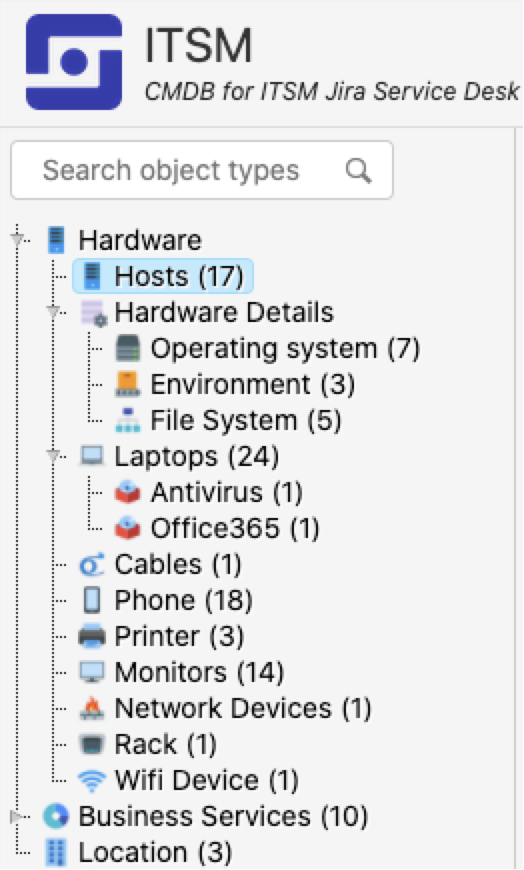The image size is (524, 870).
Task: Collapse the Hardware Details node arrow
Action: pos(53,312)
